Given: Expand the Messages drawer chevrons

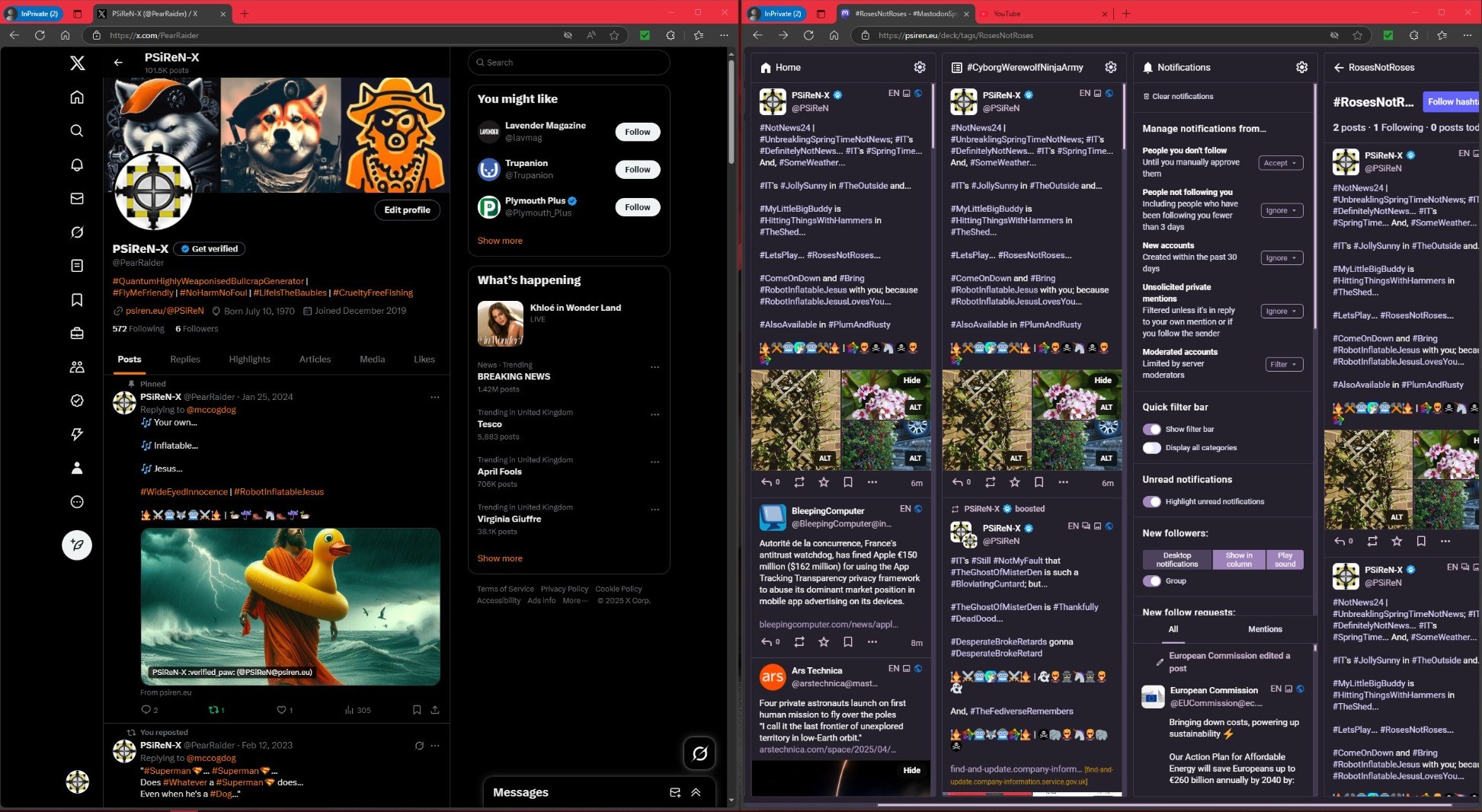Looking at the screenshot, I should [x=696, y=792].
